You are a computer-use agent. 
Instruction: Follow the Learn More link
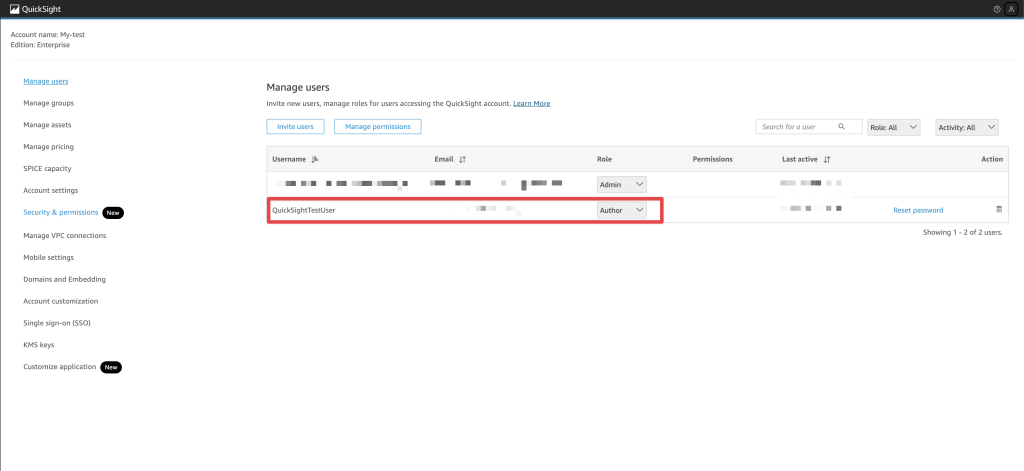pos(532,104)
